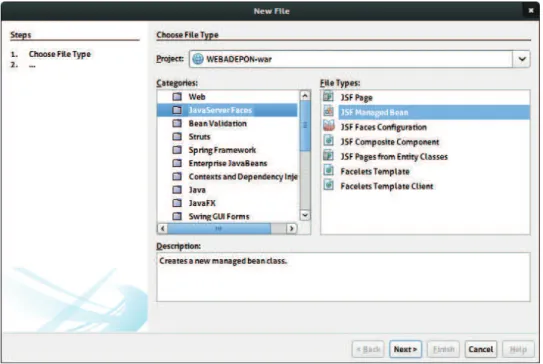Close the New File dialog
Viewport: 543px width, 364px height.
pos(531,10)
